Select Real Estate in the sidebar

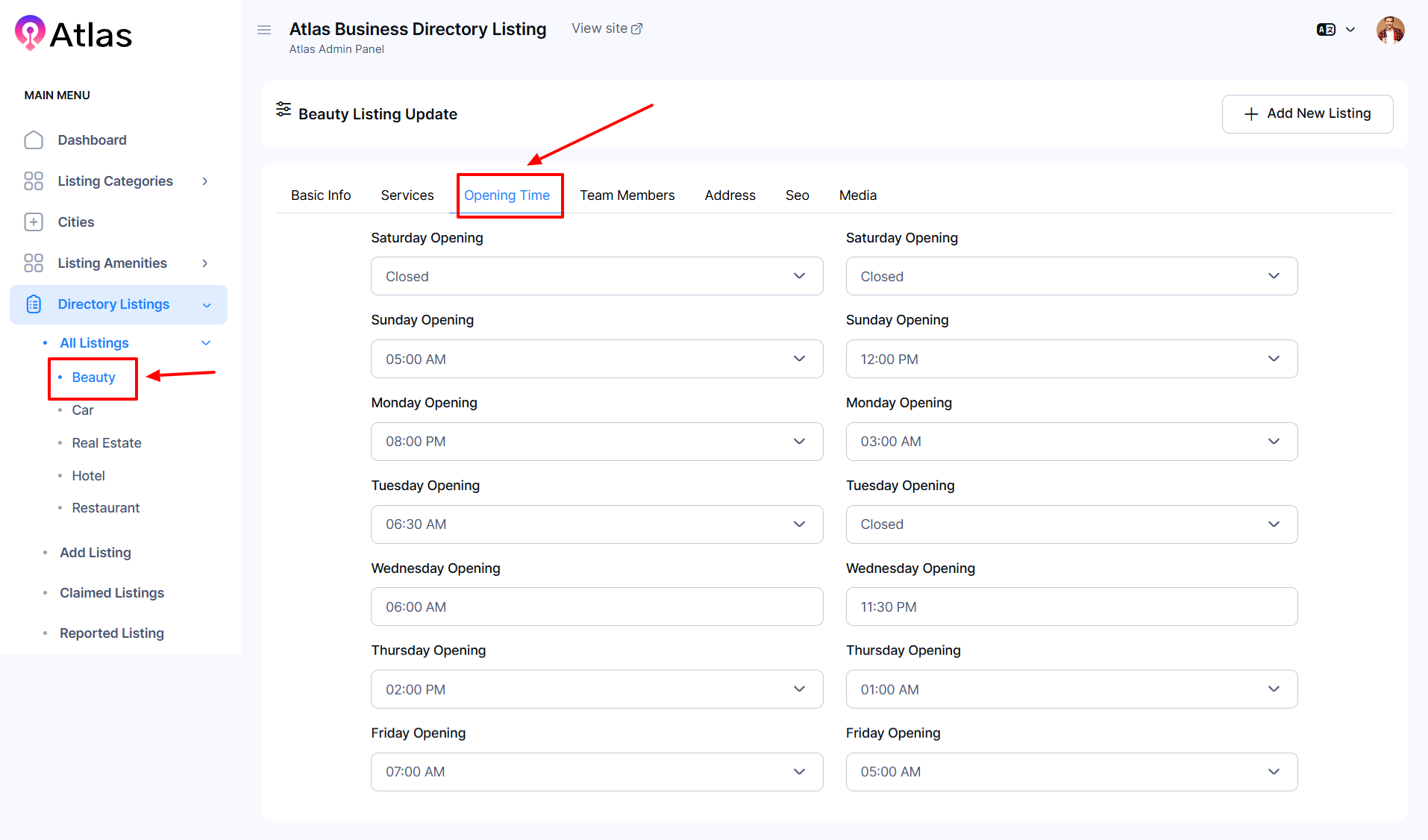click(x=107, y=443)
